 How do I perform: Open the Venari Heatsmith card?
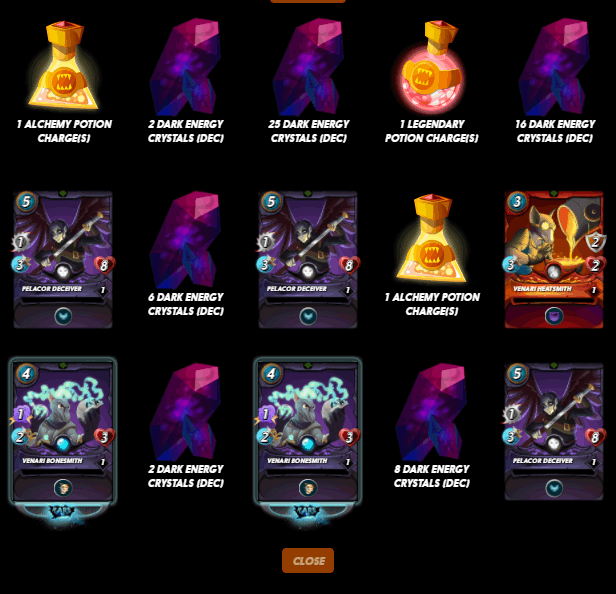tap(554, 260)
